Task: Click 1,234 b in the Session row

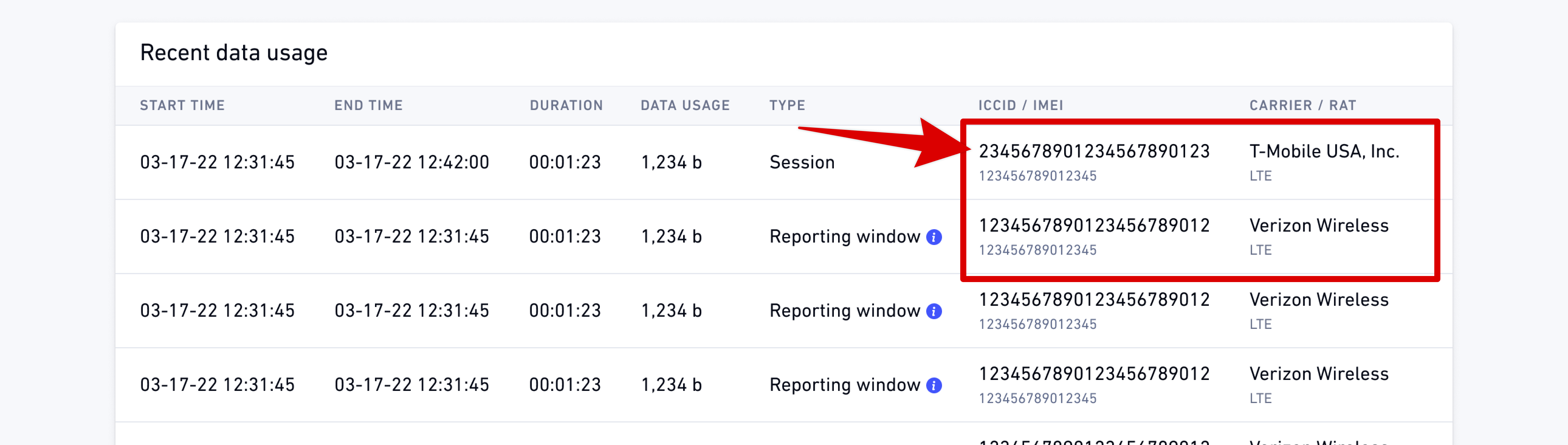Action: pyautogui.click(x=671, y=163)
